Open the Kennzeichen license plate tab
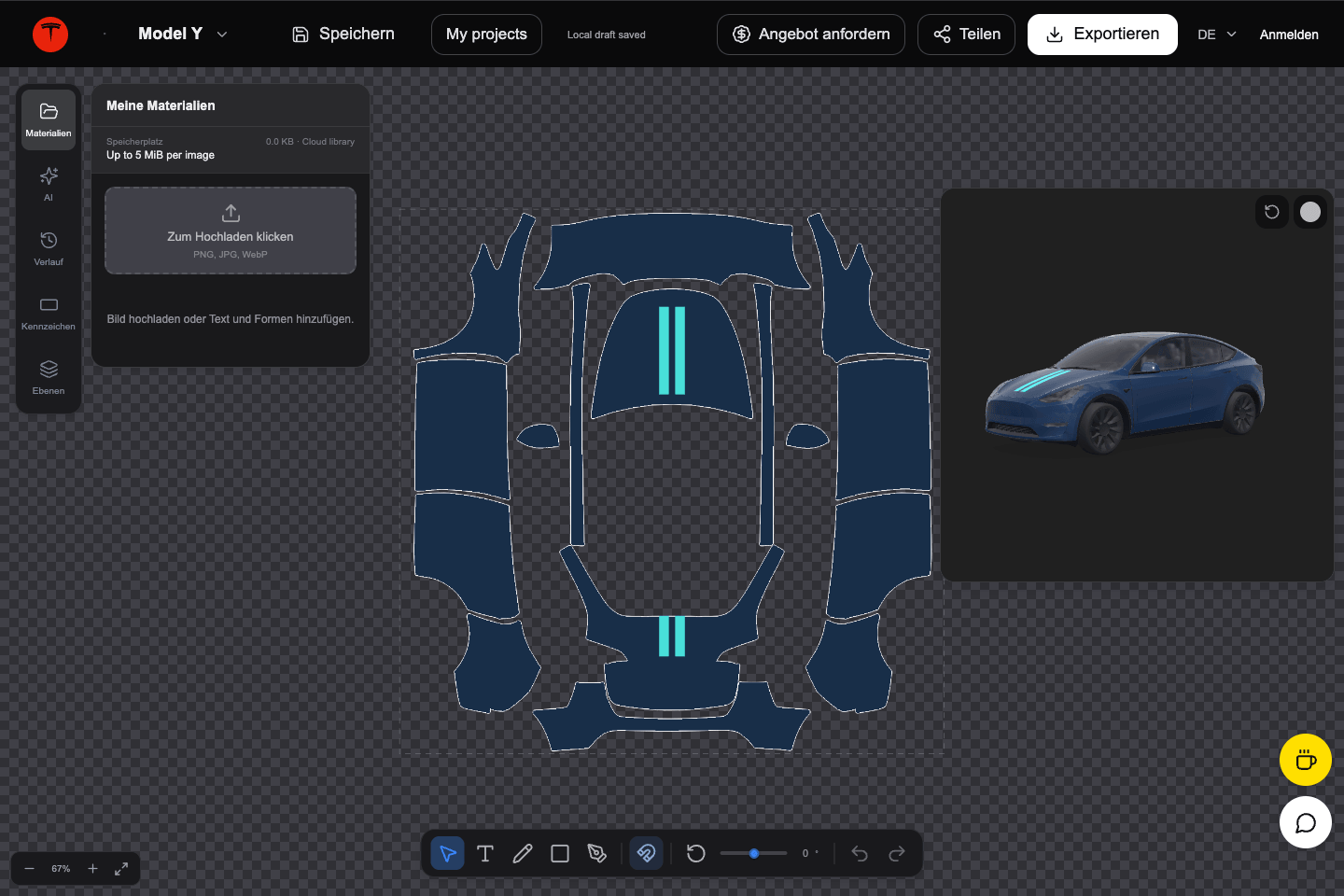Viewport: 1344px width, 896px height. [49, 313]
